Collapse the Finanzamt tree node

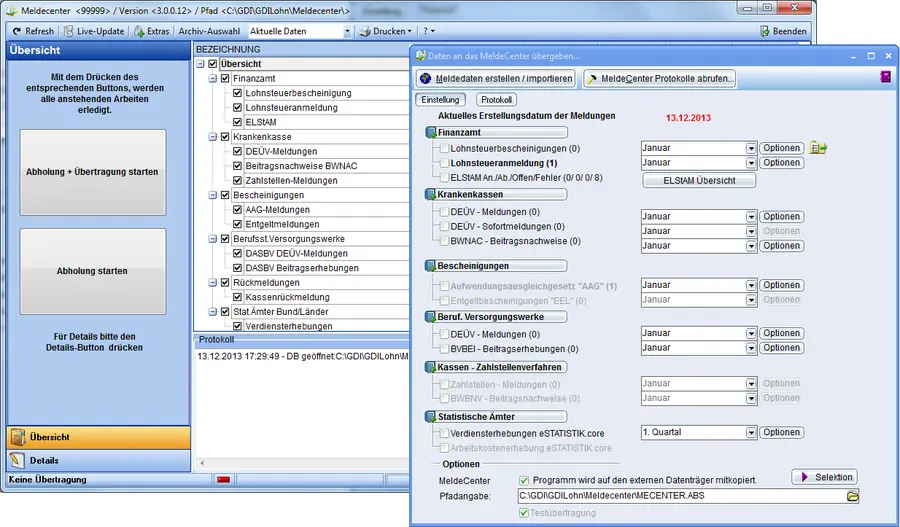[212, 78]
